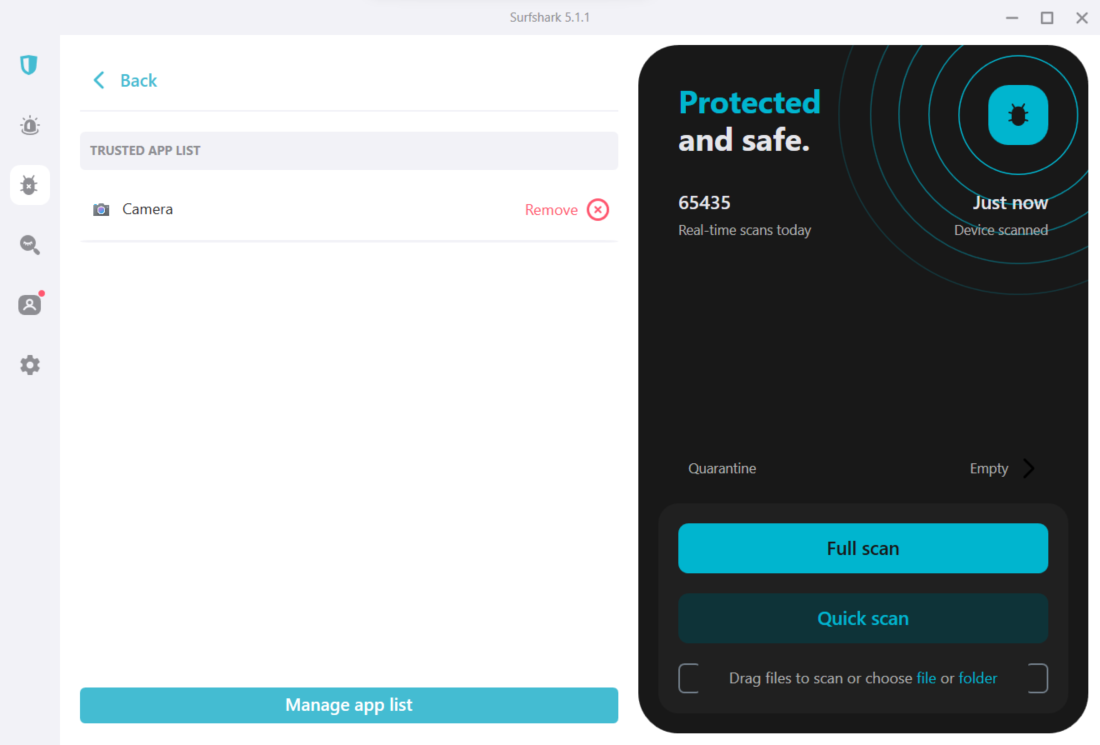
Task: Click the red circled X remove icon
Action: pyautogui.click(x=598, y=210)
